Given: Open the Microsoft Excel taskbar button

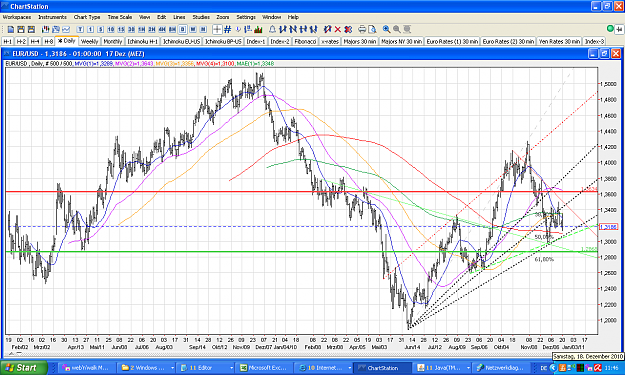Looking at the screenshot, I should tap(263, 368).
